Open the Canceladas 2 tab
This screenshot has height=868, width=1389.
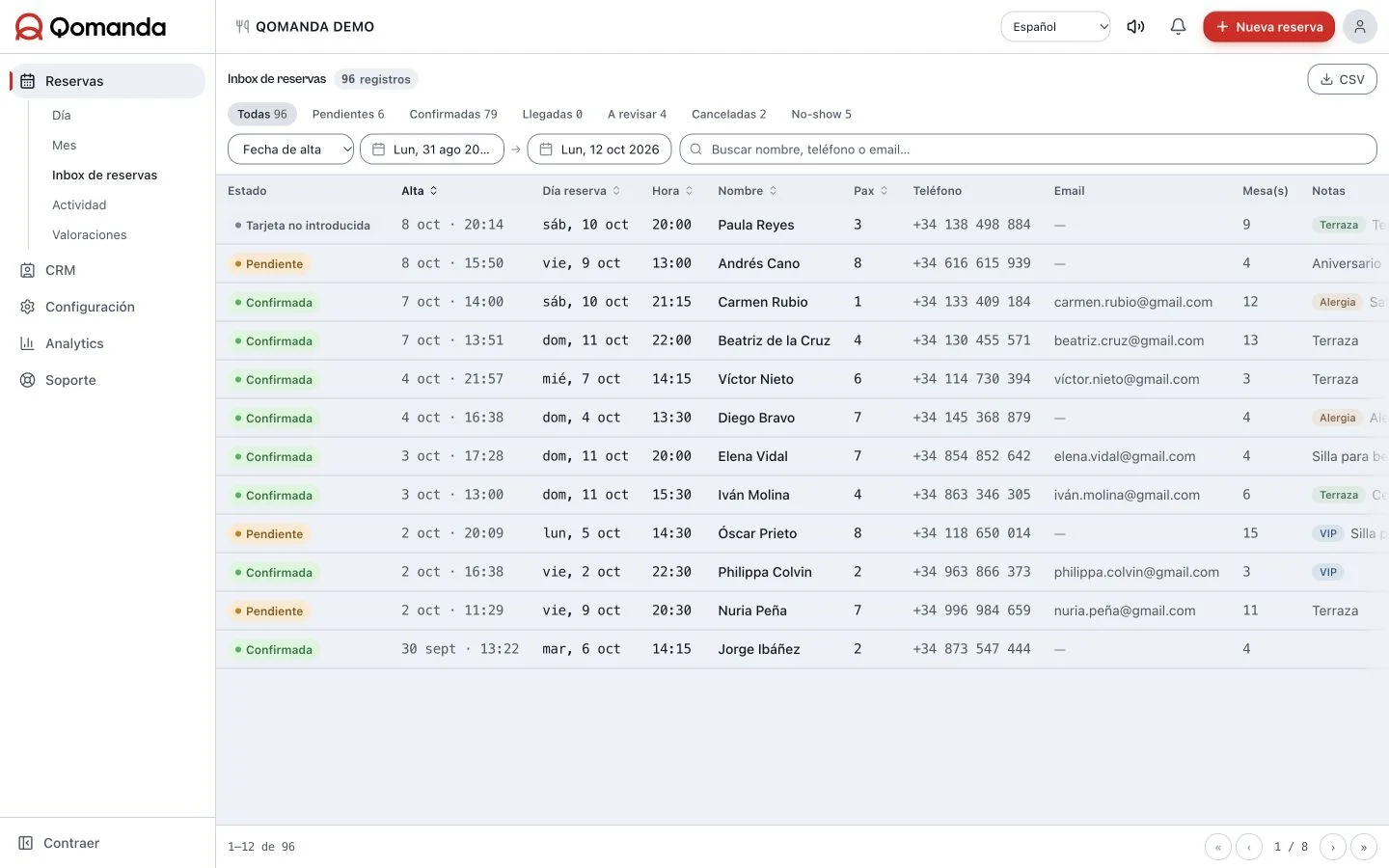tap(729, 114)
